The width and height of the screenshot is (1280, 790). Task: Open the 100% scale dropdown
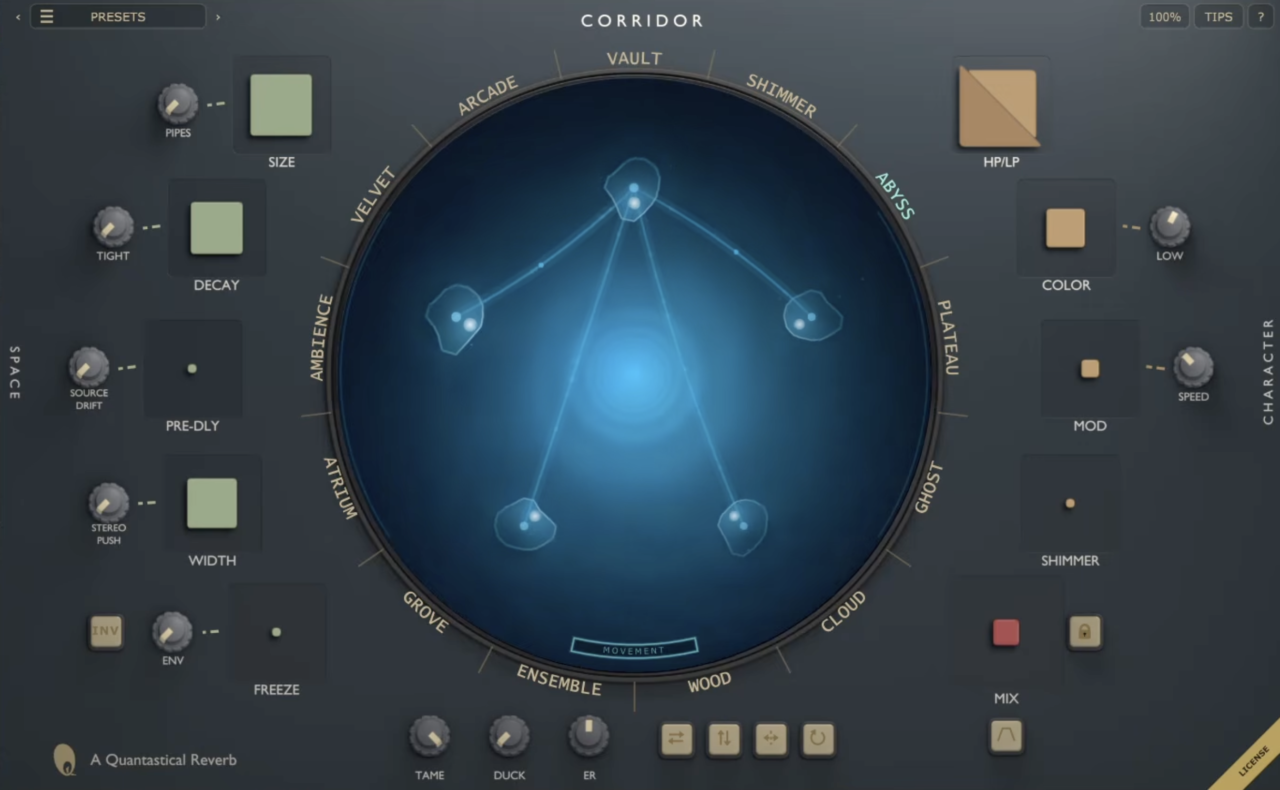pyautogui.click(x=1164, y=17)
